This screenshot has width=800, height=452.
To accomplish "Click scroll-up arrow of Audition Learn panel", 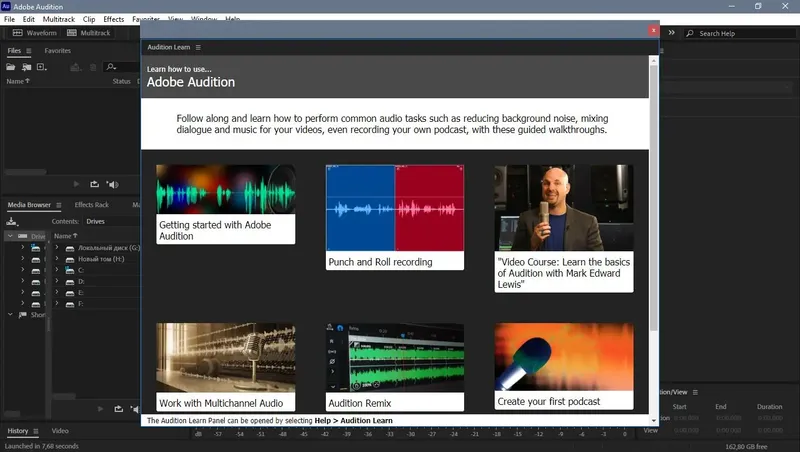I will (654, 60).
